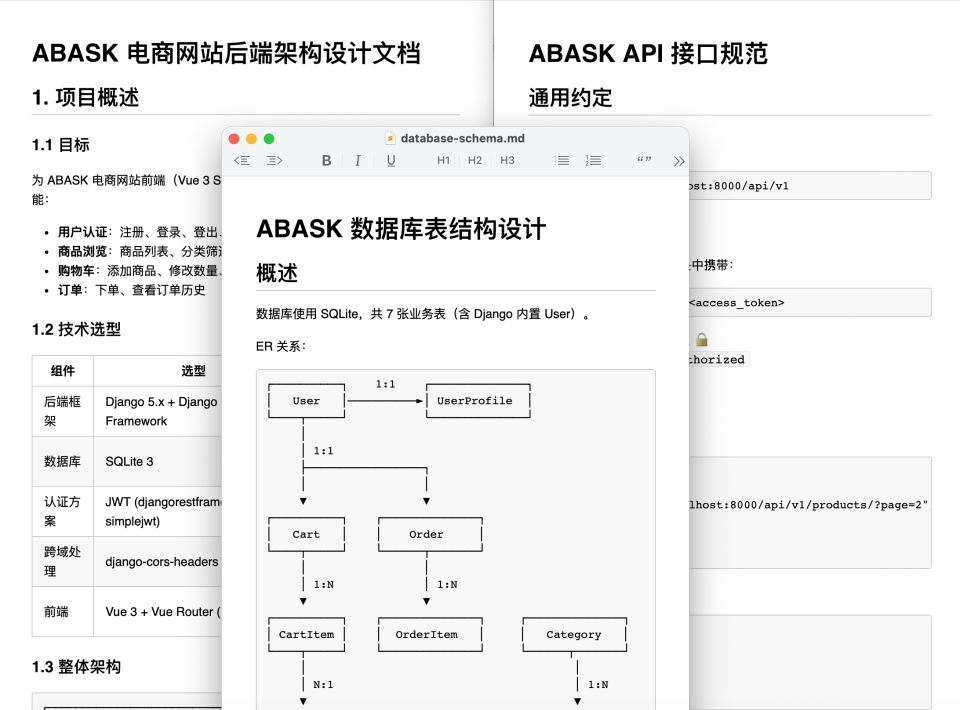Click the database-schema.md window title
Screen dimensions: 960x710
pyautogui.click(x=462, y=138)
